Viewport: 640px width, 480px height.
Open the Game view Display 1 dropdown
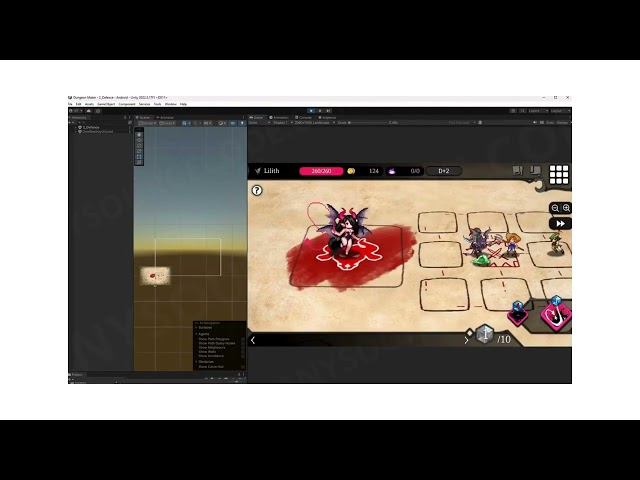coord(282,122)
